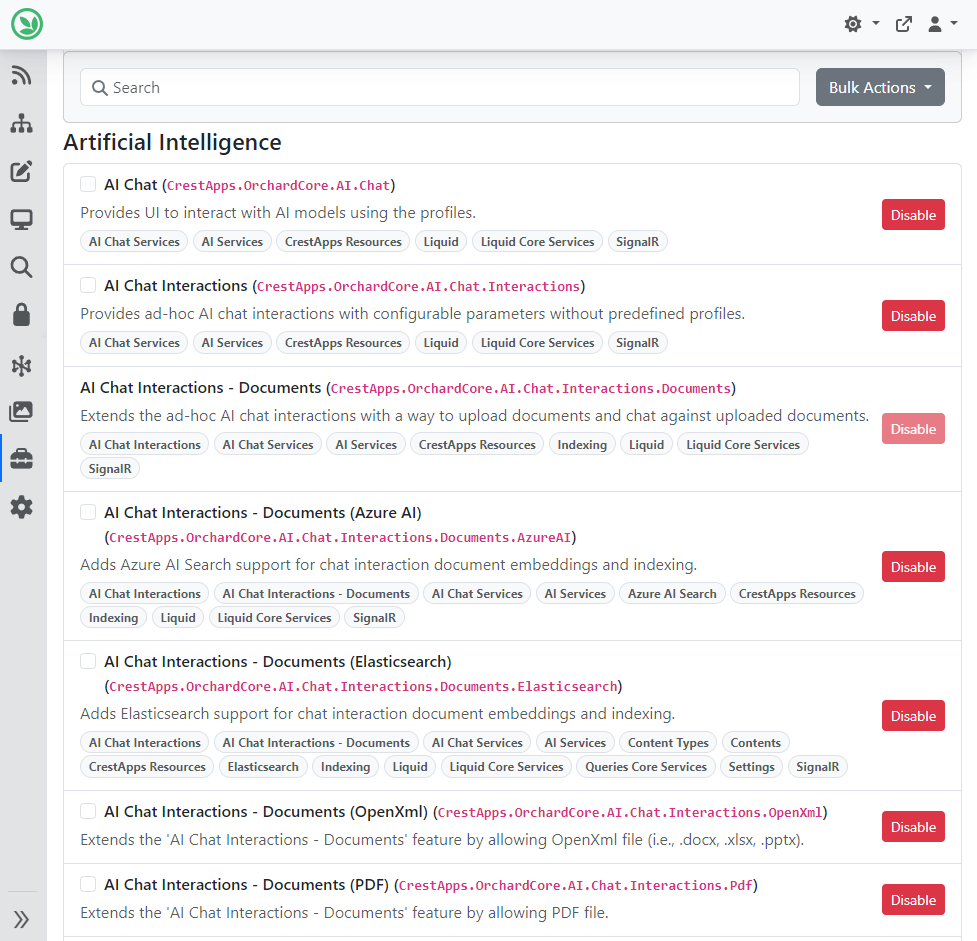The height and width of the screenshot is (941, 977).
Task: Disable the AI Chat feature
Action: click(x=913, y=215)
